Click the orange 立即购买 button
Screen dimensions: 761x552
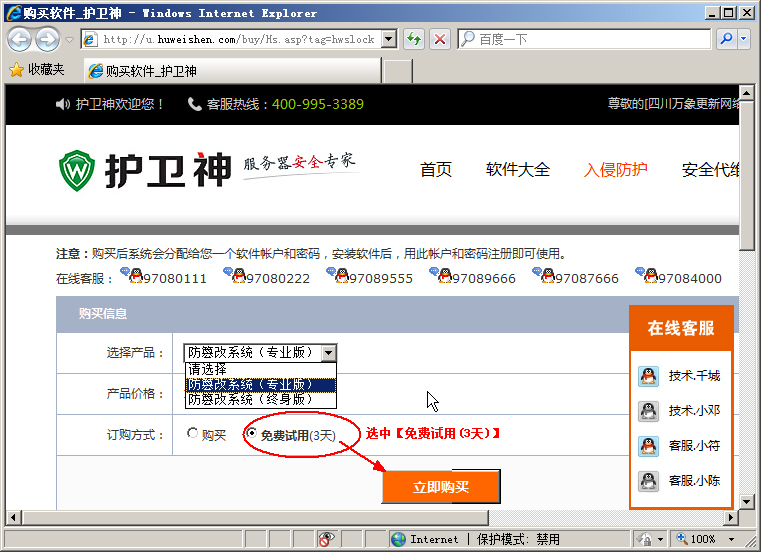(441, 486)
